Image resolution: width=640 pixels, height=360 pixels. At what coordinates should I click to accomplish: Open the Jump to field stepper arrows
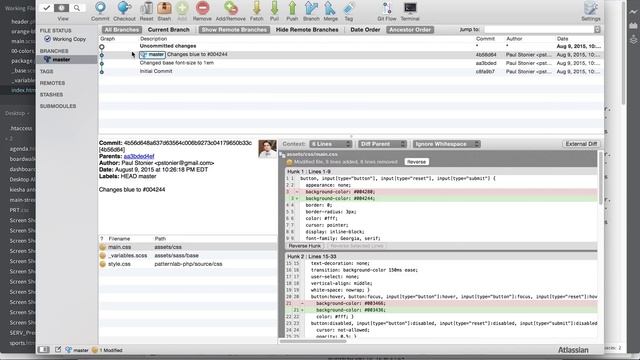598,29
